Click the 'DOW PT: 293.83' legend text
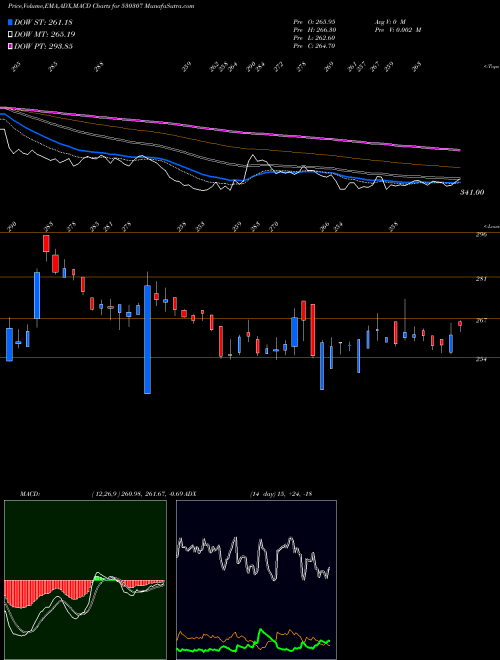 point(43,46)
